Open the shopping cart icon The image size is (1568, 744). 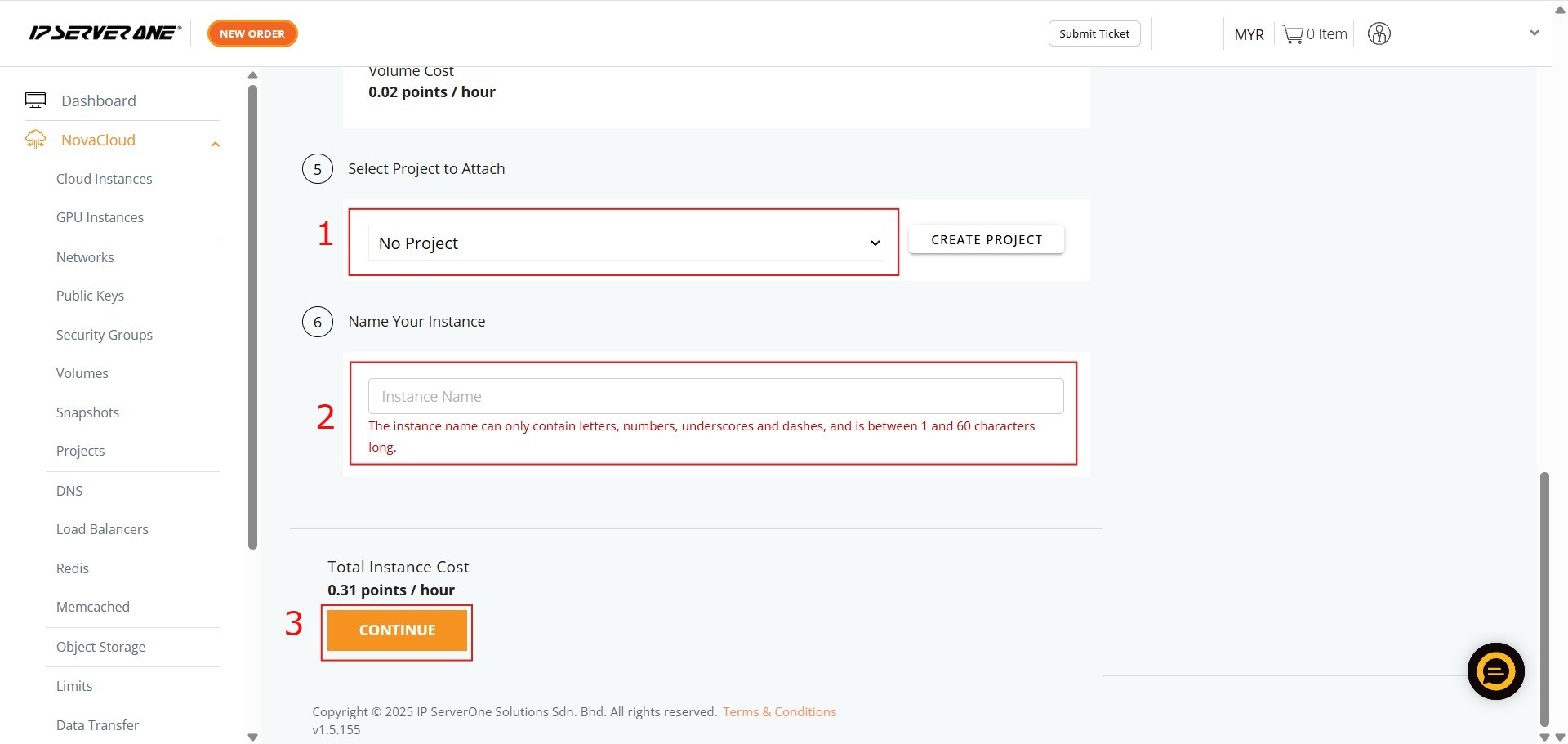pos(1292,34)
